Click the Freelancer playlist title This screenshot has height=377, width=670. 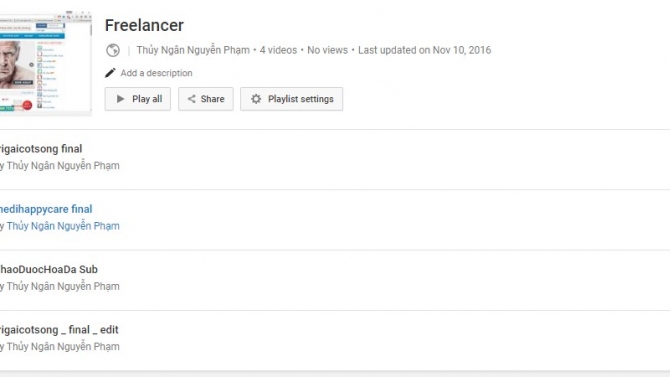144,25
